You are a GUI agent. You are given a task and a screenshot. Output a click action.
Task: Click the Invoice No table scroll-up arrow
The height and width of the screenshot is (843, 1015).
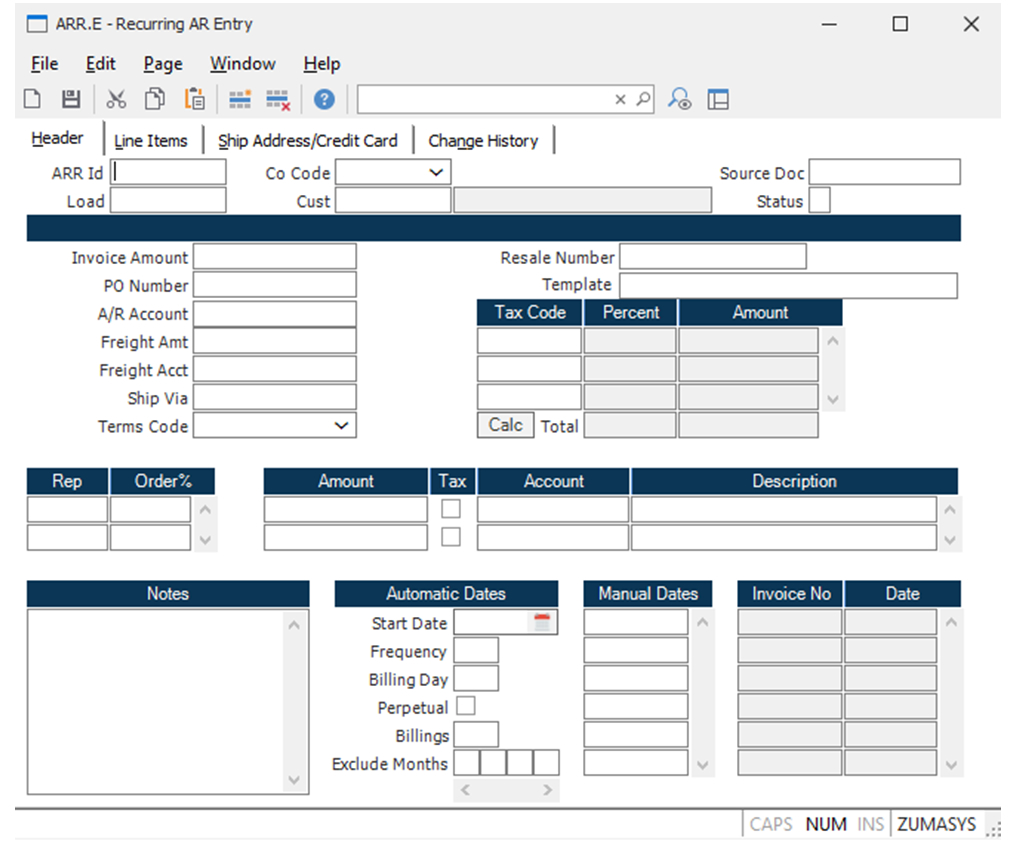[951, 622]
